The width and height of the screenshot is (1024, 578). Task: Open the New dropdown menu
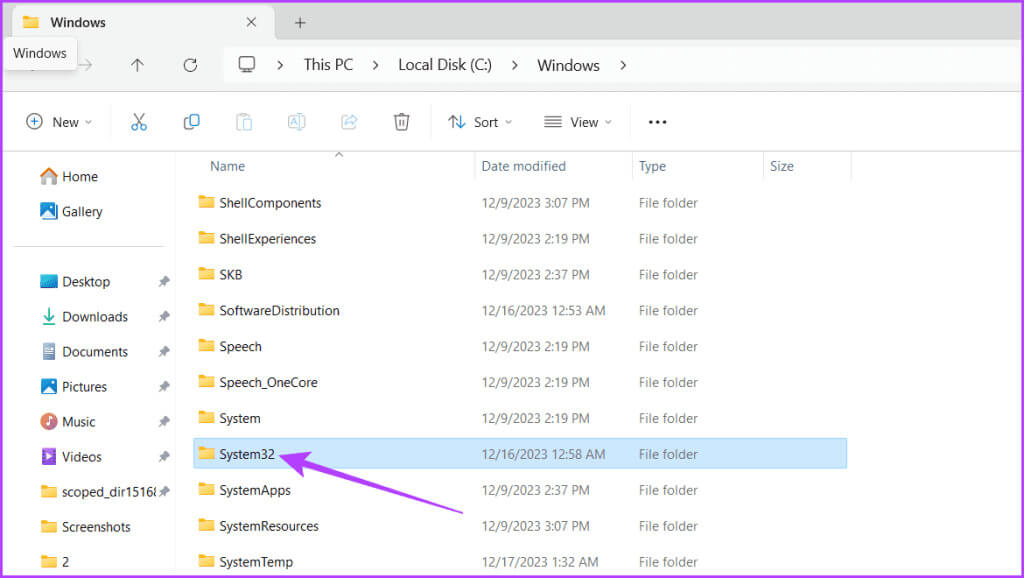pyautogui.click(x=59, y=122)
